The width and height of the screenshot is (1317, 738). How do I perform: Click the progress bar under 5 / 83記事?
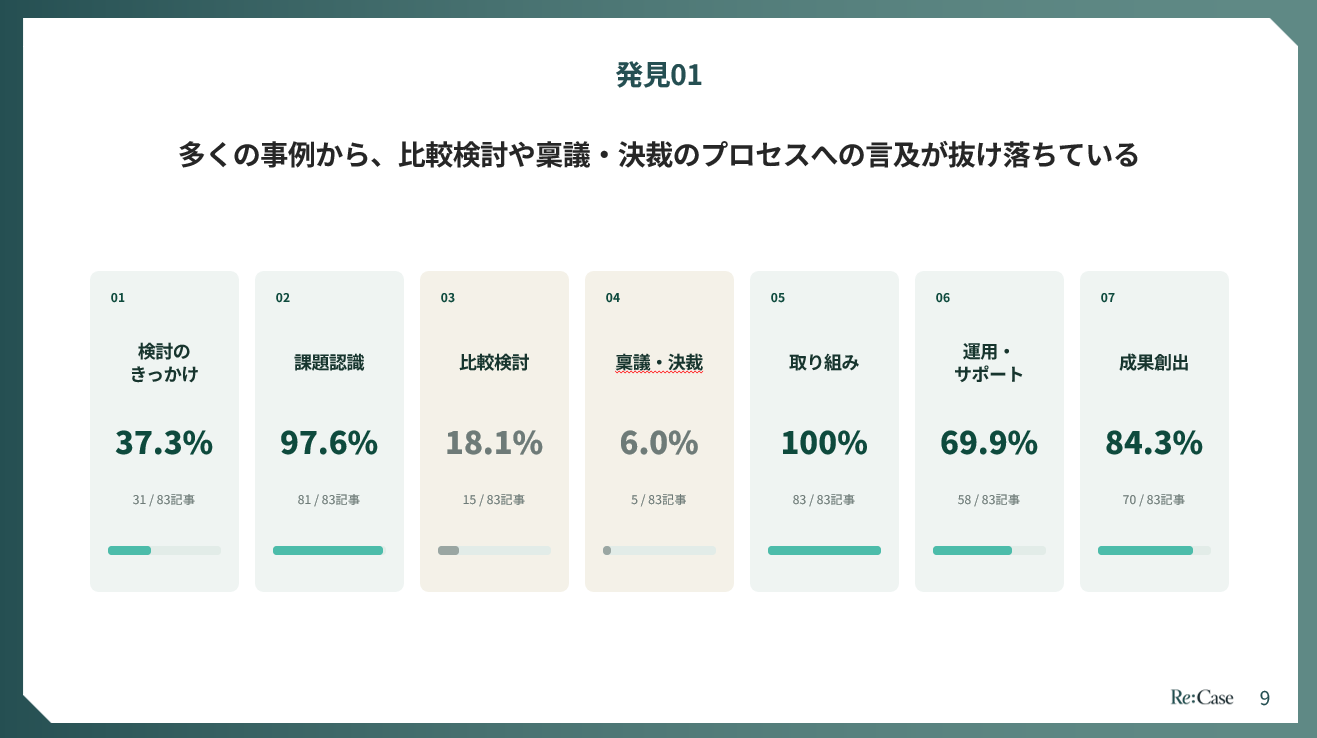(659, 550)
